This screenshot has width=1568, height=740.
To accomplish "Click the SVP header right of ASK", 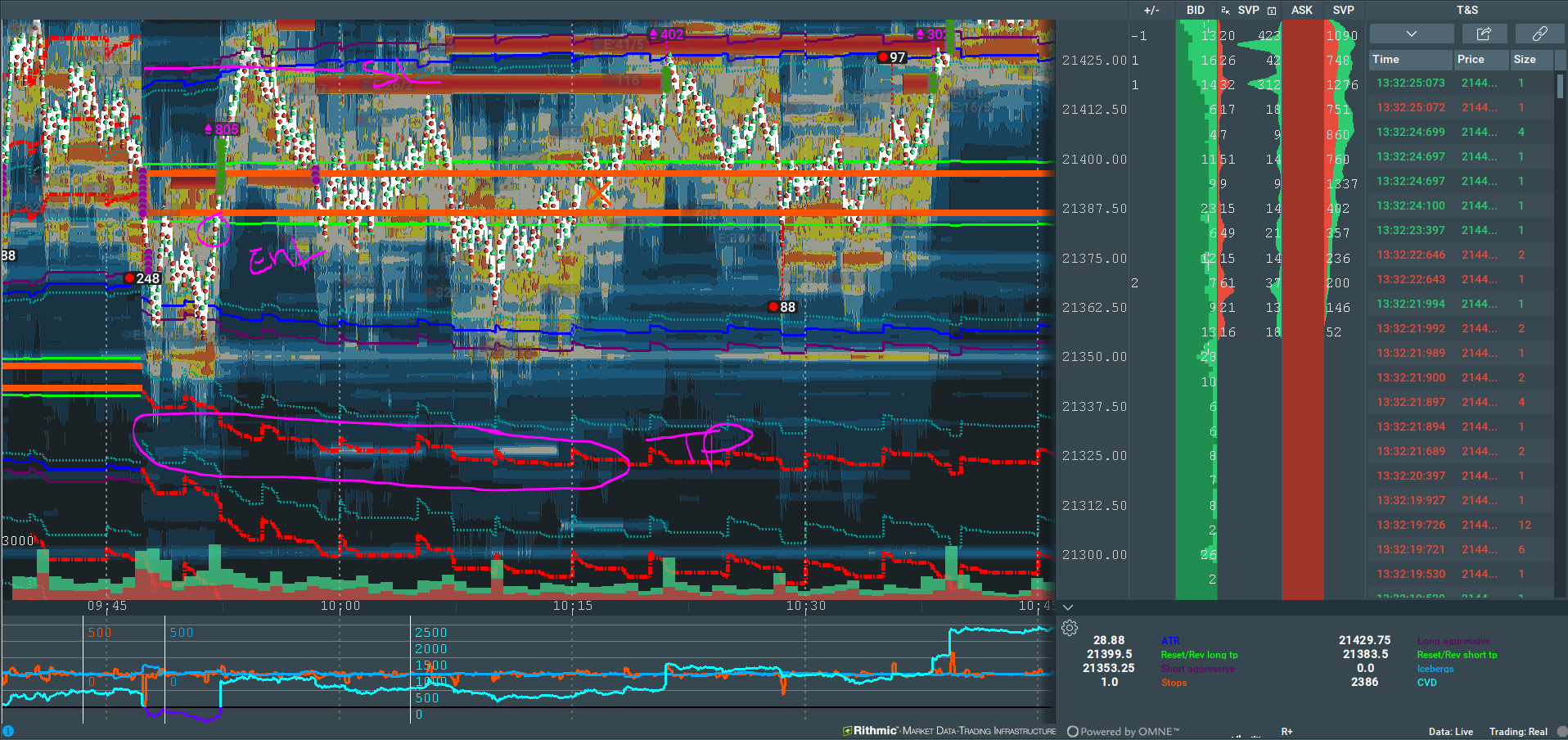I will tap(1343, 10).
